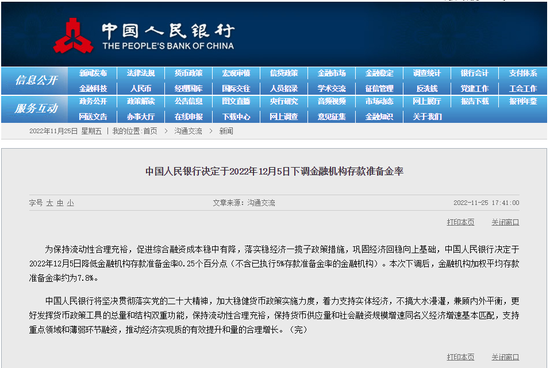Viewport: 550px width, 368px height.
Task: Click 关闭窗口 above the article text
Action: (x=505, y=222)
